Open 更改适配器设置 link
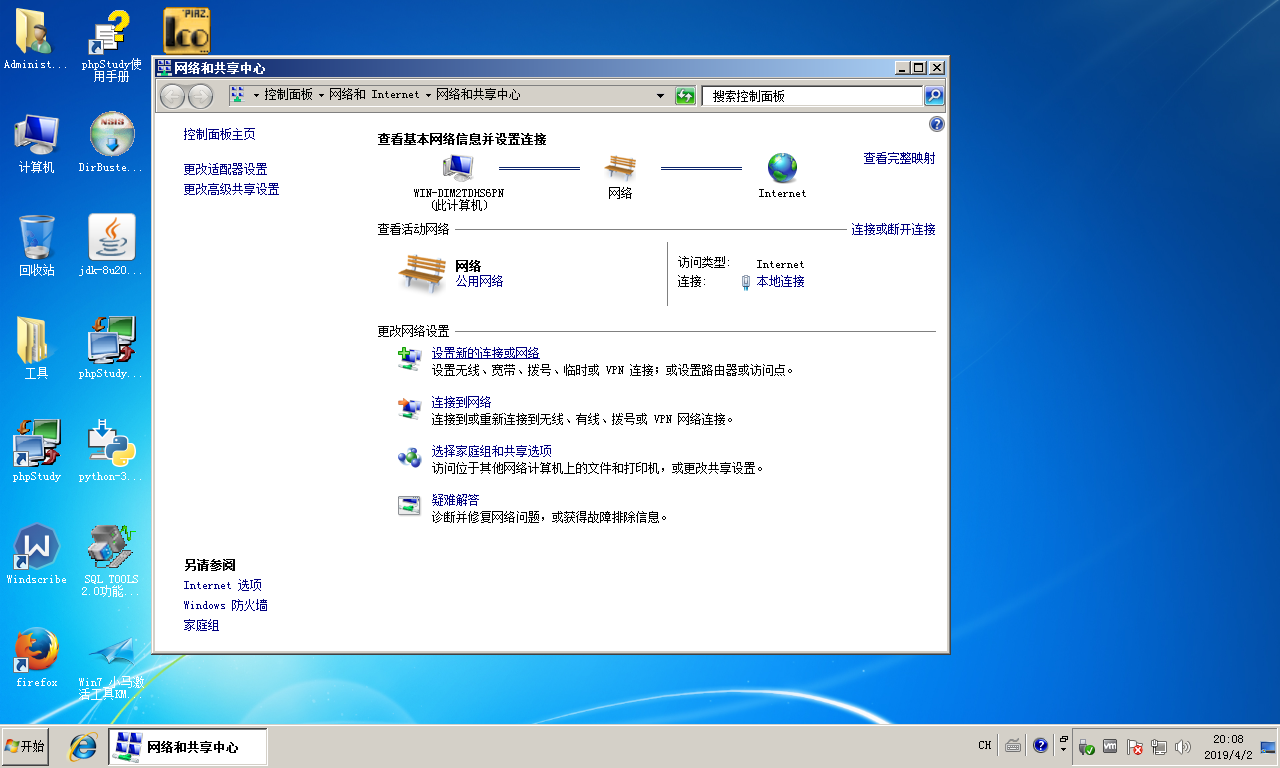The width and height of the screenshot is (1280, 768). click(225, 169)
